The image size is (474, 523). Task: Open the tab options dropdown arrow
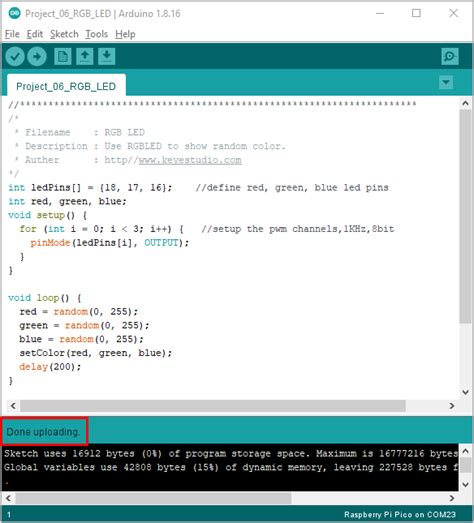point(446,82)
